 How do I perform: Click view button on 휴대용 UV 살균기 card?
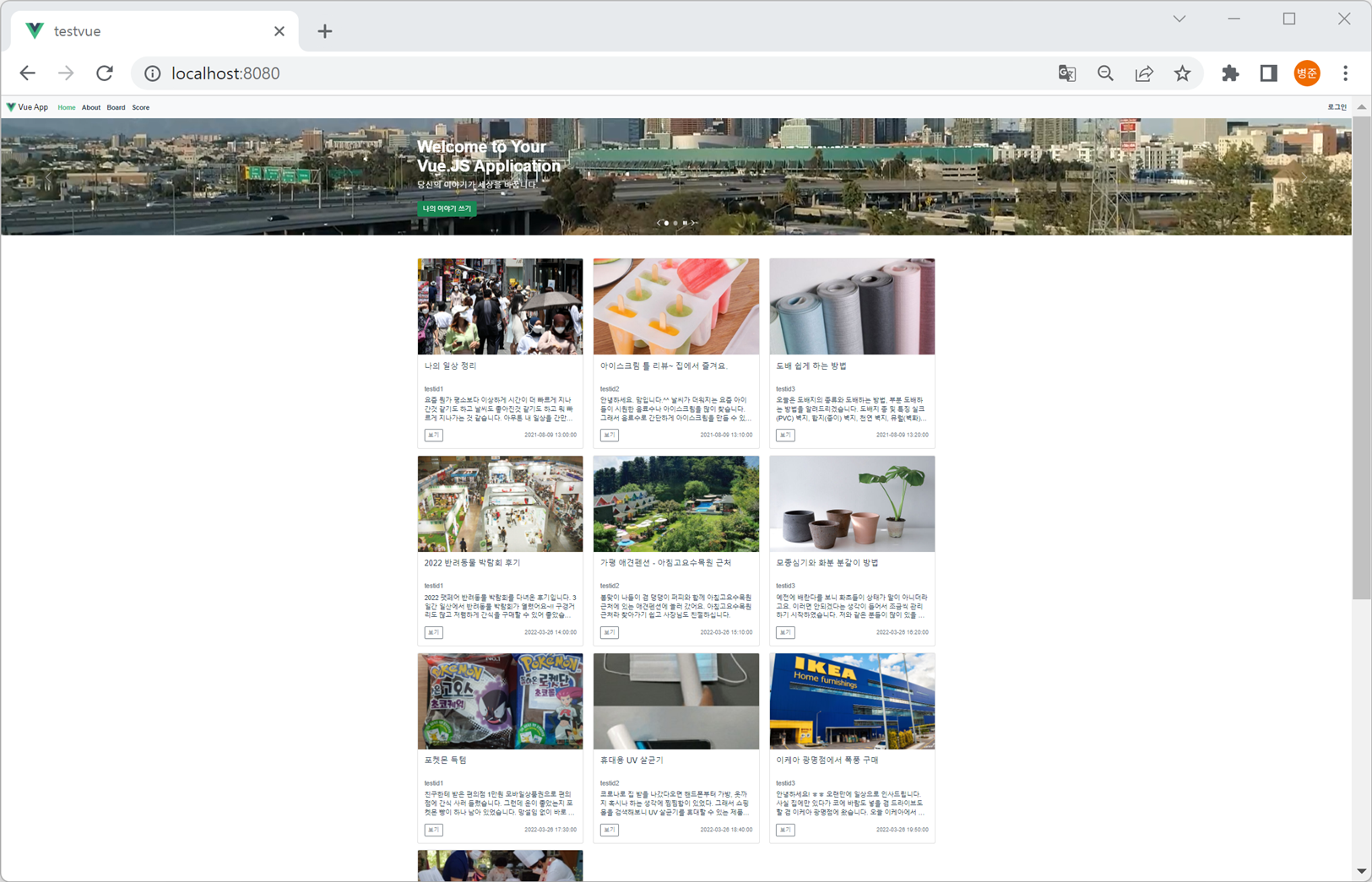[x=610, y=830]
